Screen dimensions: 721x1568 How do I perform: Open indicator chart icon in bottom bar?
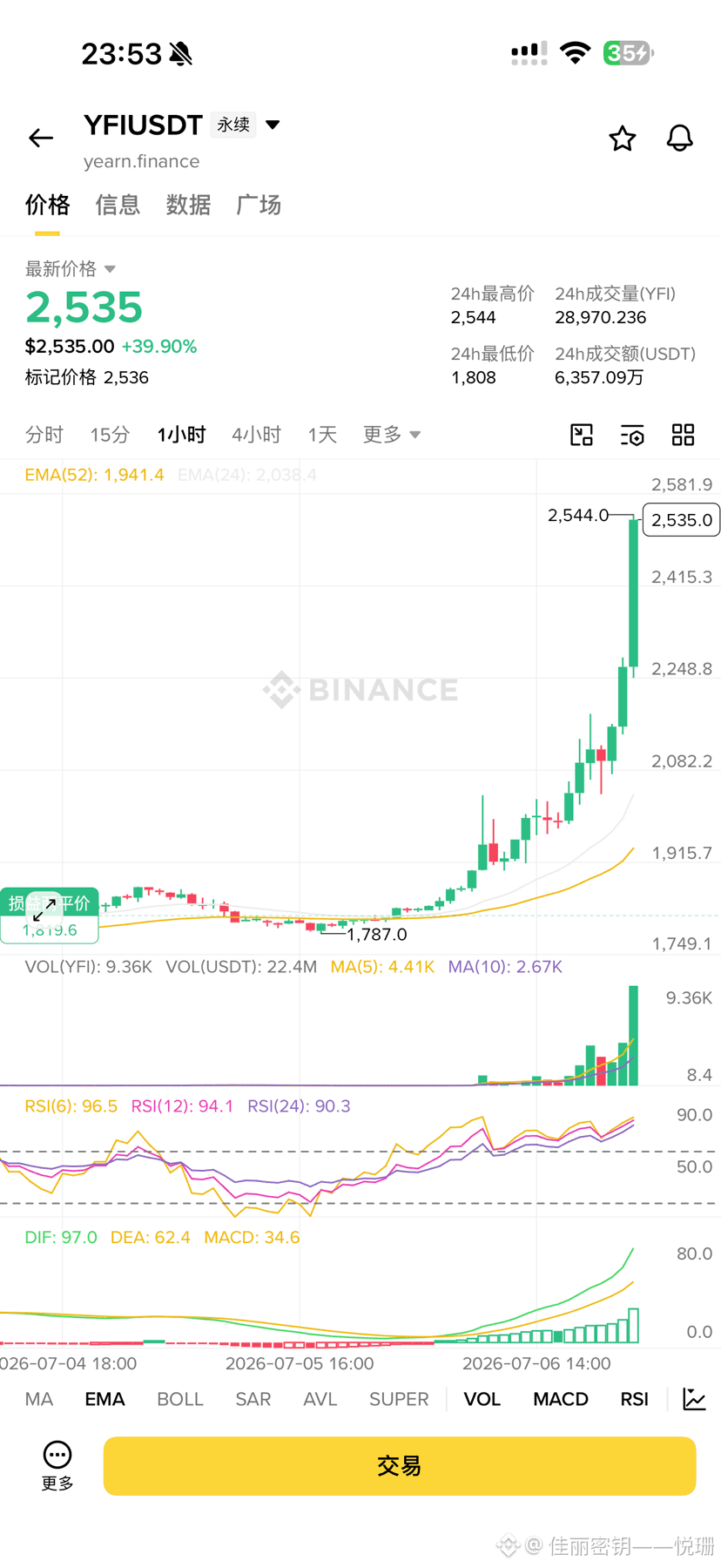pos(694,1399)
